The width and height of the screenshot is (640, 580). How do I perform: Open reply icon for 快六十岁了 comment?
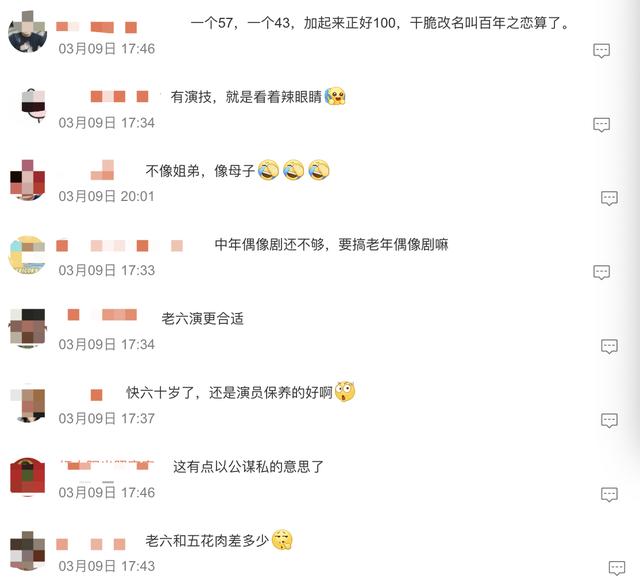point(609,420)
